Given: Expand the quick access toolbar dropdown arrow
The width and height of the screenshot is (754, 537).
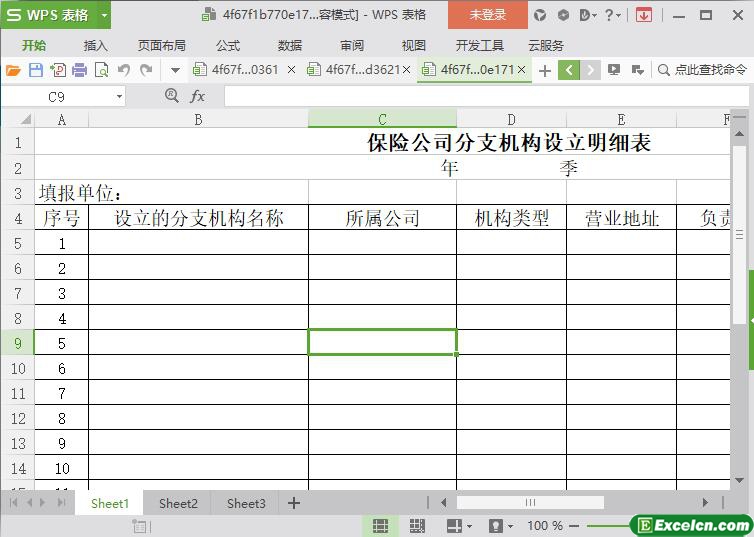Looking at the screenshot, I should pos(175,71).
